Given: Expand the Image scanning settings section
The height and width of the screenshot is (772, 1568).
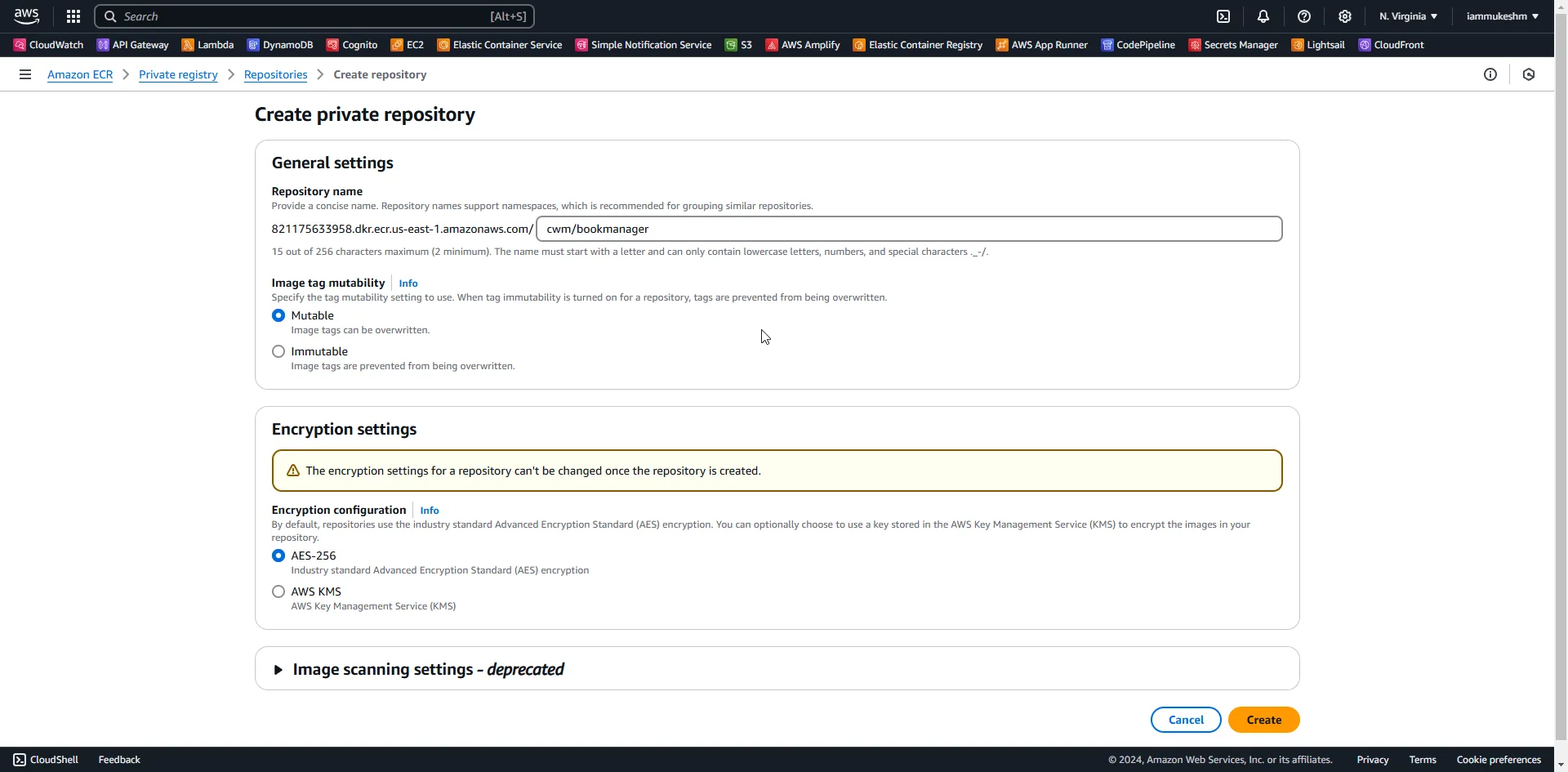Looking at the screenshot, I should click(278, 669).
